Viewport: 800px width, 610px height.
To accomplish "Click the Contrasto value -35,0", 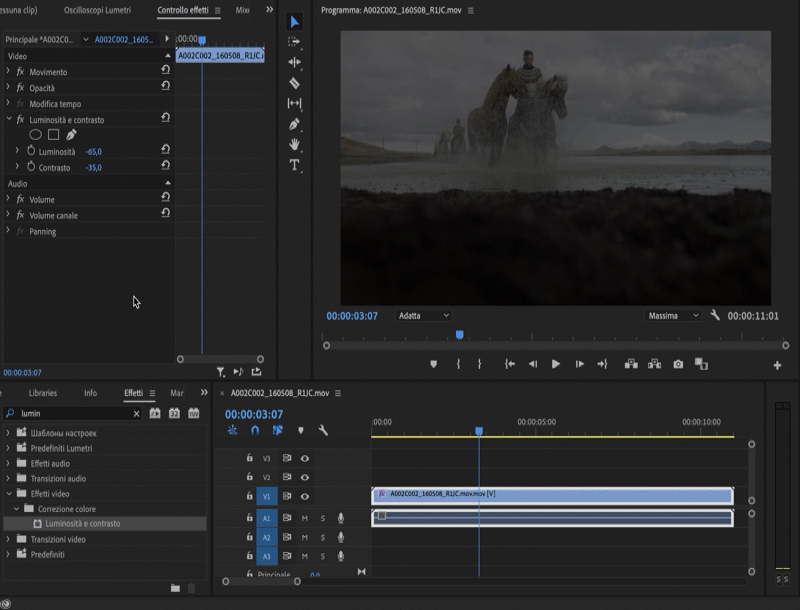I will 93,168.
